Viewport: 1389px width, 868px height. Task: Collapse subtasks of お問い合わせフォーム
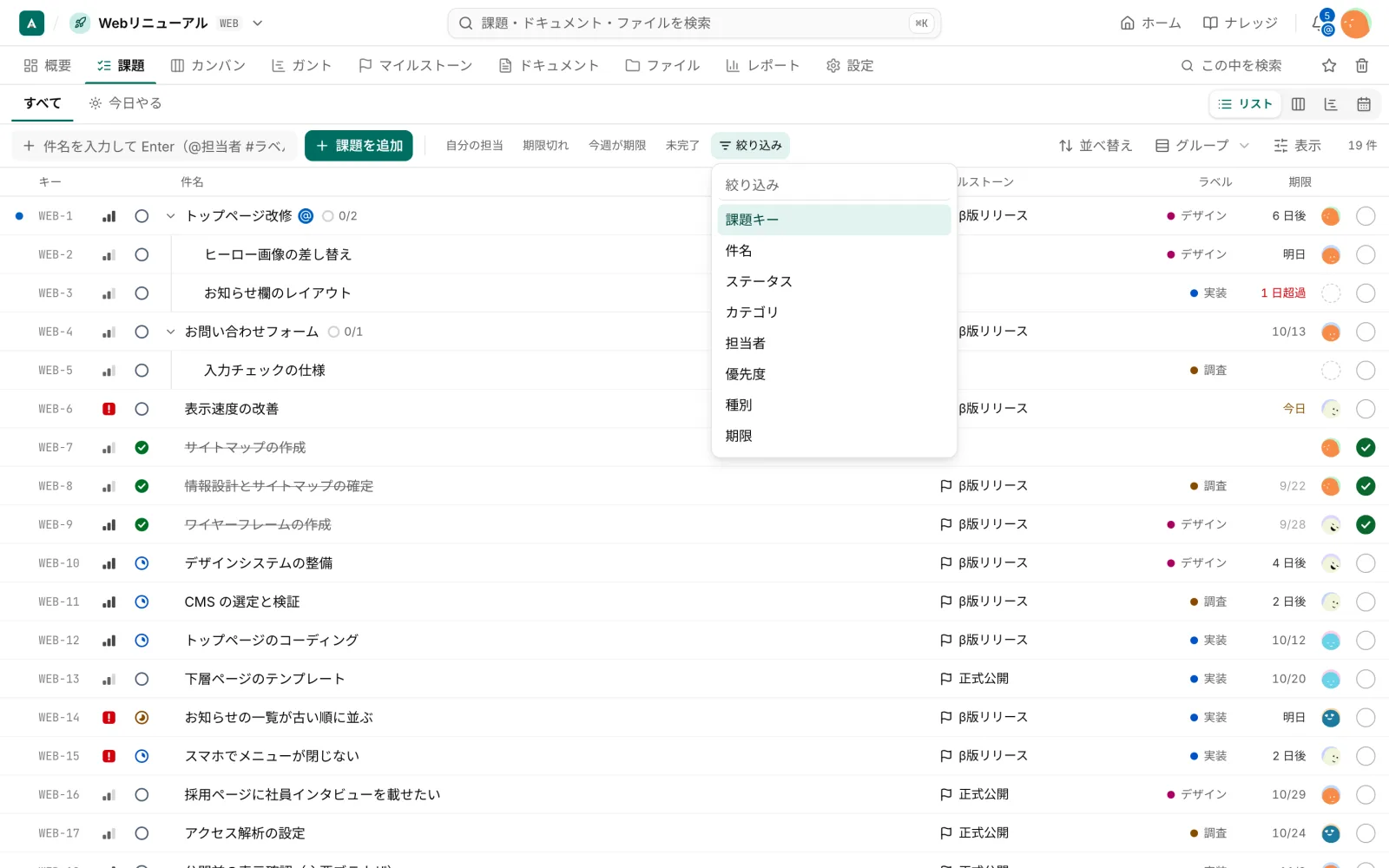pos(170,332)
